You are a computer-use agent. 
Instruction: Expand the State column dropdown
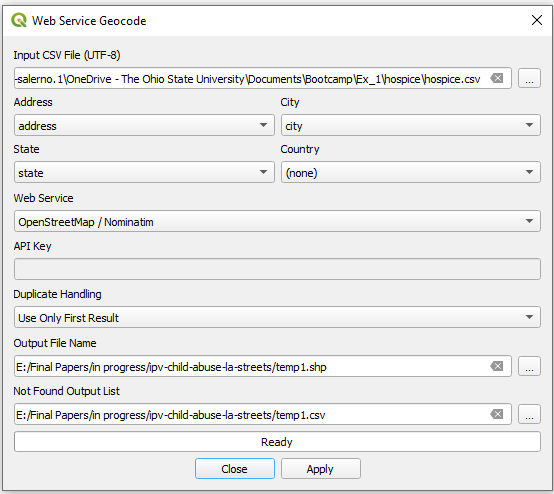tap(144, 172)
